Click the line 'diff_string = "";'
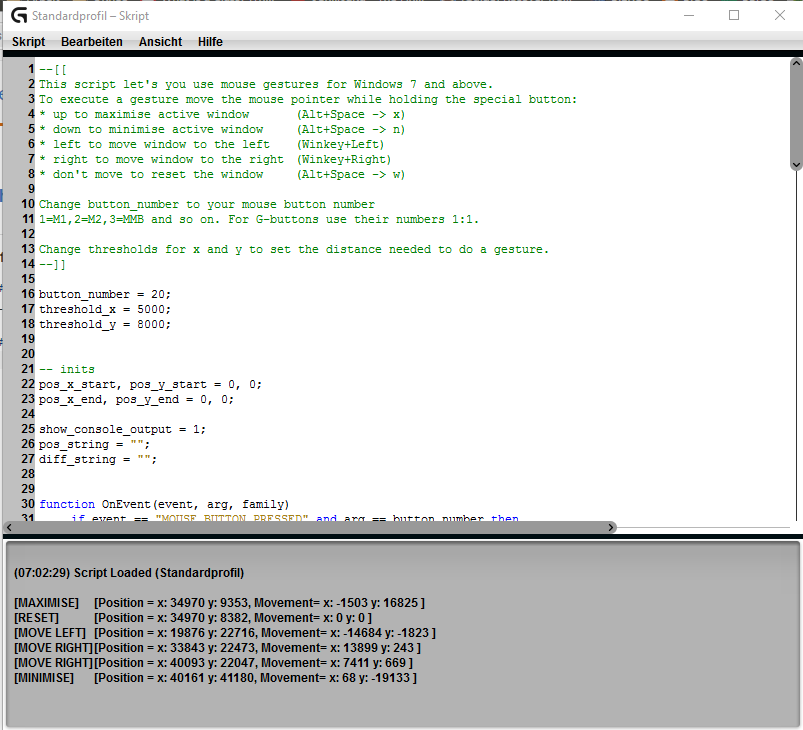 coord(98,459)
